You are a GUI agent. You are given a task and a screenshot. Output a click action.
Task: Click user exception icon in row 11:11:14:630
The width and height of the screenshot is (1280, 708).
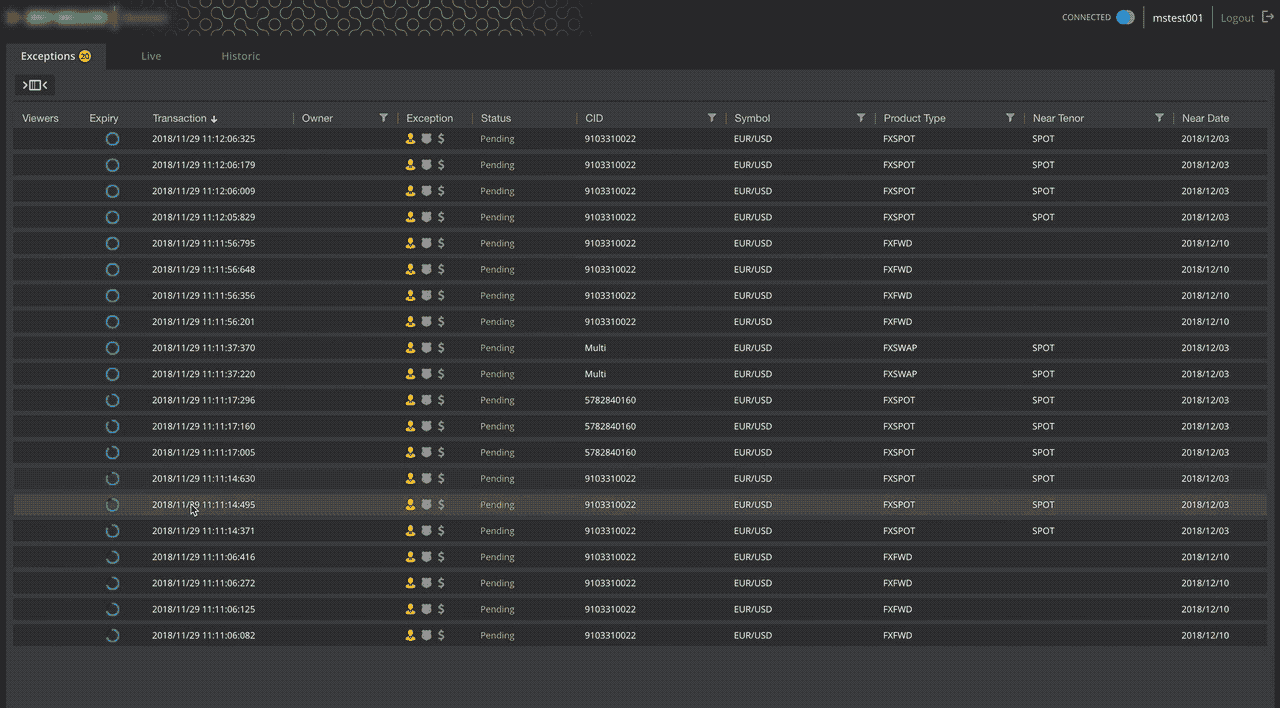[410, 479]
